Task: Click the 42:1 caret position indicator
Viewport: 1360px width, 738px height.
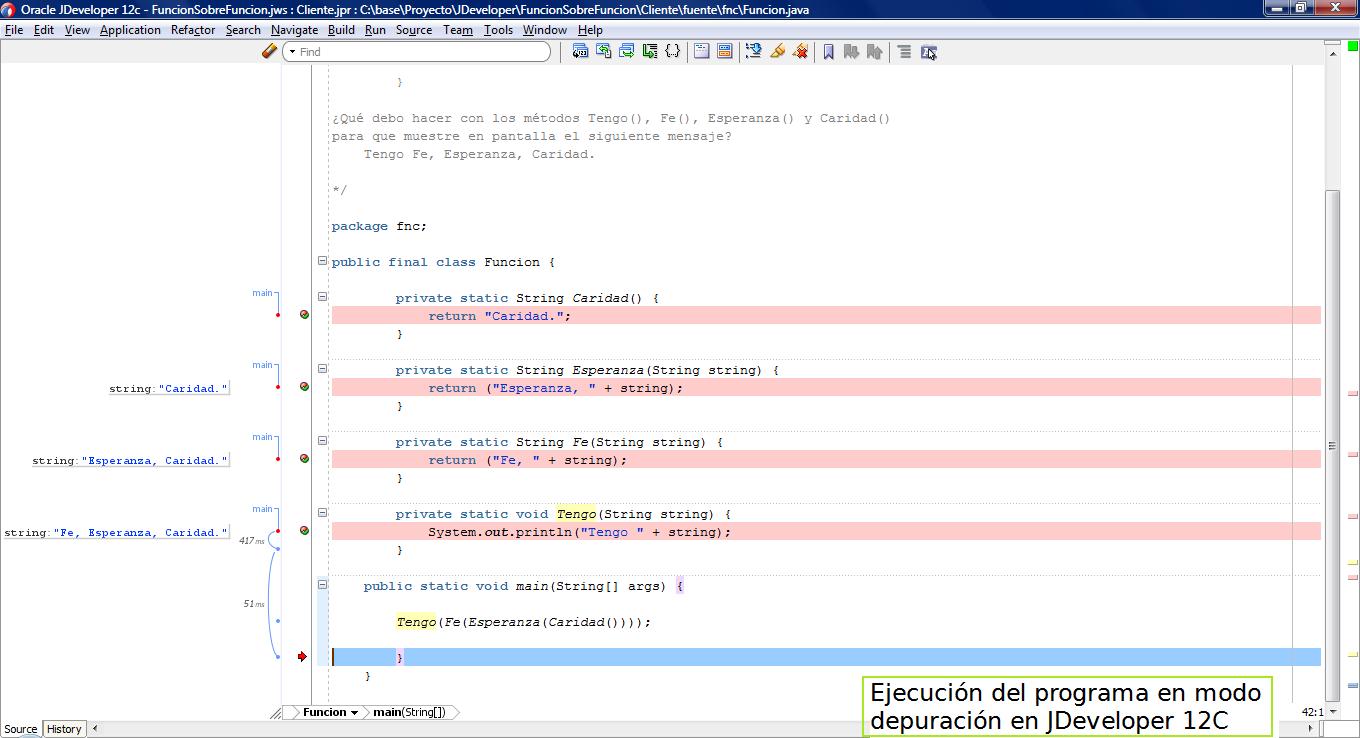Action: [x=1310, y=712]
